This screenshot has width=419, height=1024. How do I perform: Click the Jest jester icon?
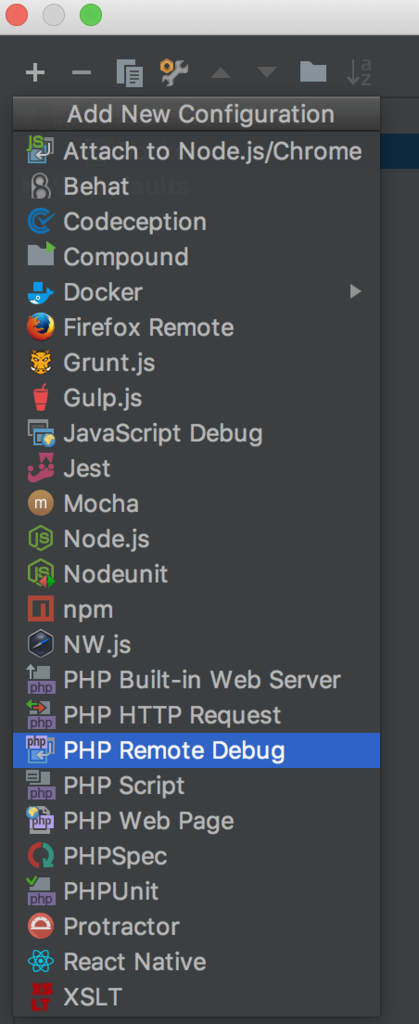pos(40,468)
